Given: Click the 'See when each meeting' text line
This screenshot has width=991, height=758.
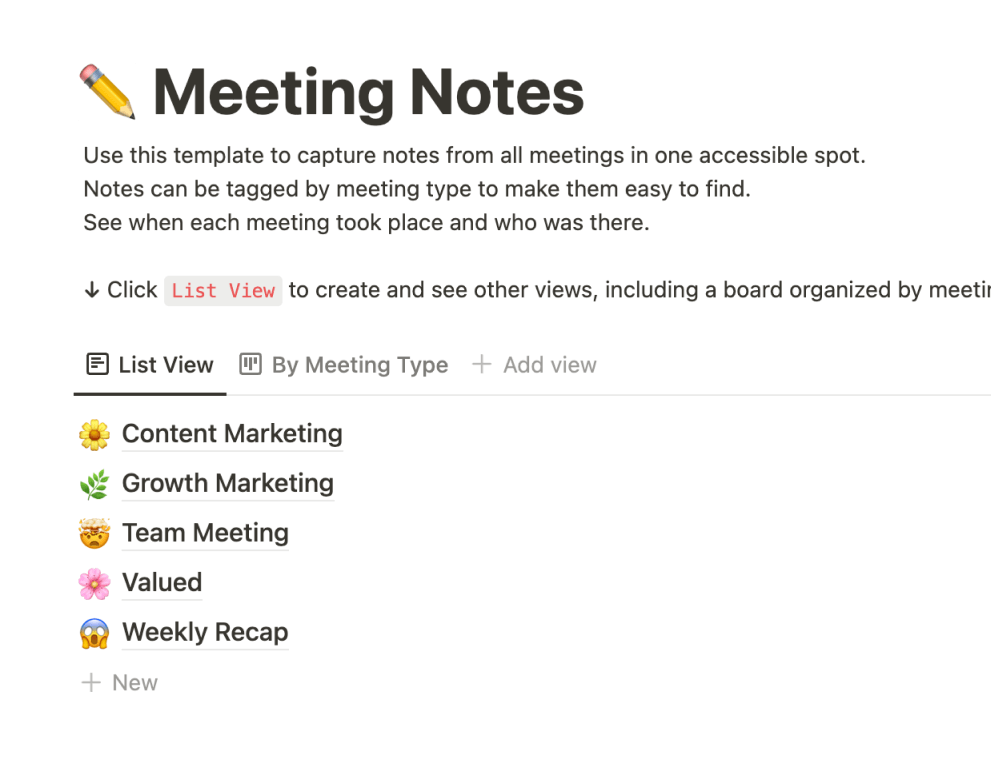Looking at the screenshot, I should tap(366, 222).
